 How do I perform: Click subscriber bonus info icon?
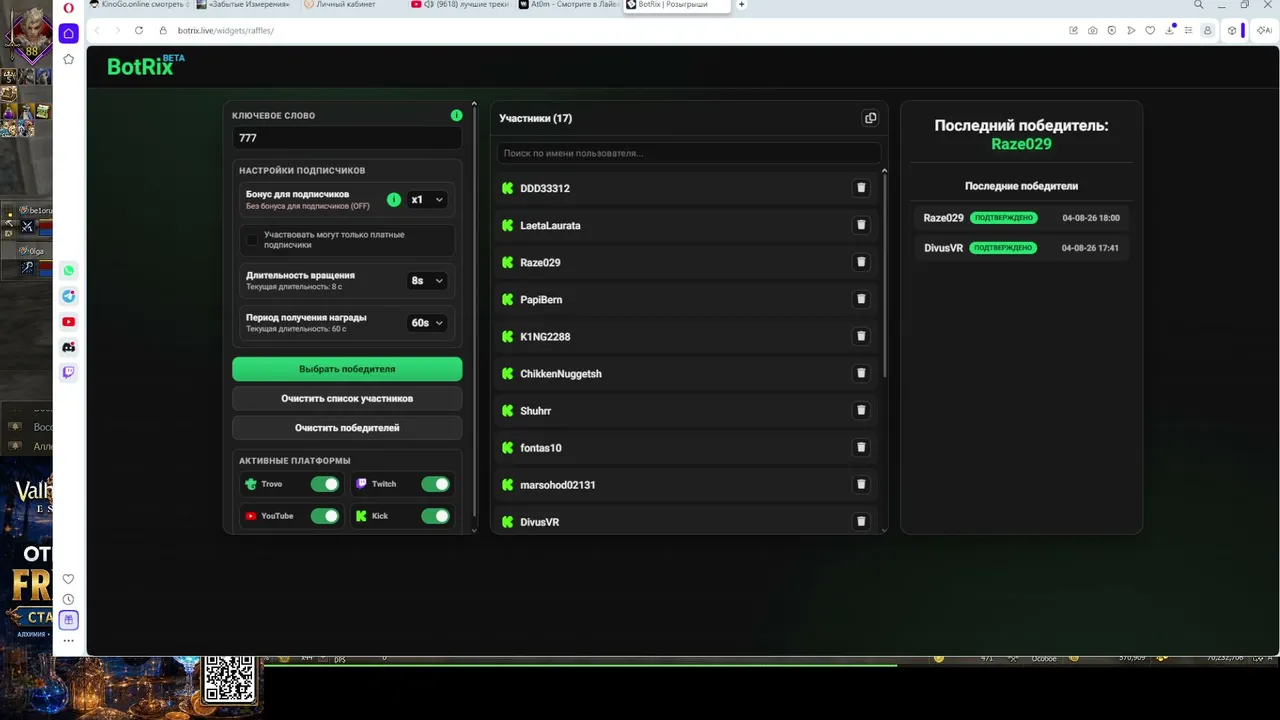pos(394,199)
